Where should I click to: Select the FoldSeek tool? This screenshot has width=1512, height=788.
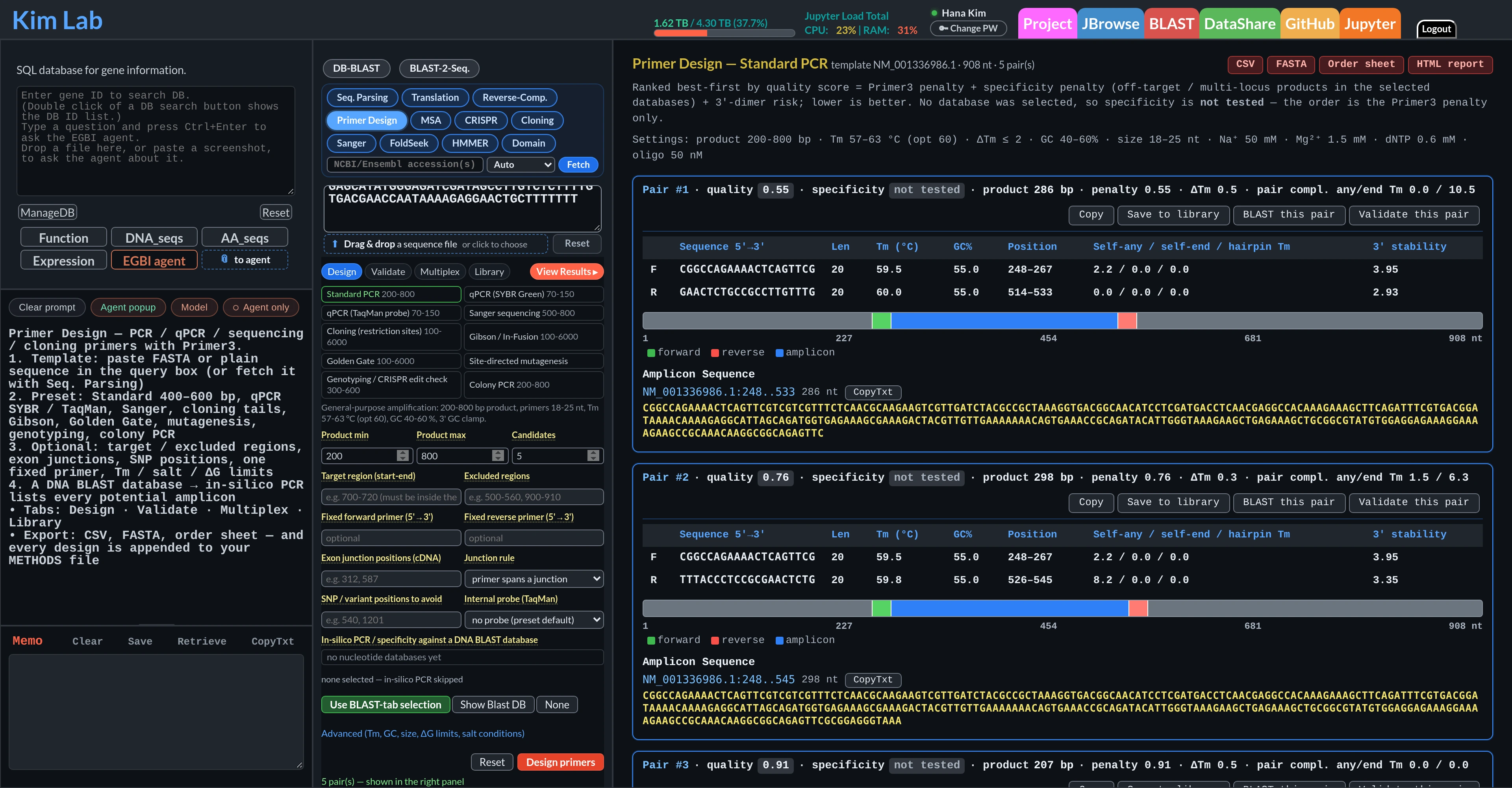pos(409,143)
